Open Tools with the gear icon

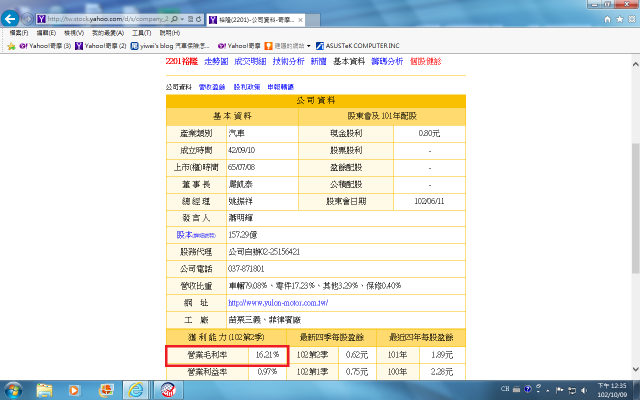point(632,19)
